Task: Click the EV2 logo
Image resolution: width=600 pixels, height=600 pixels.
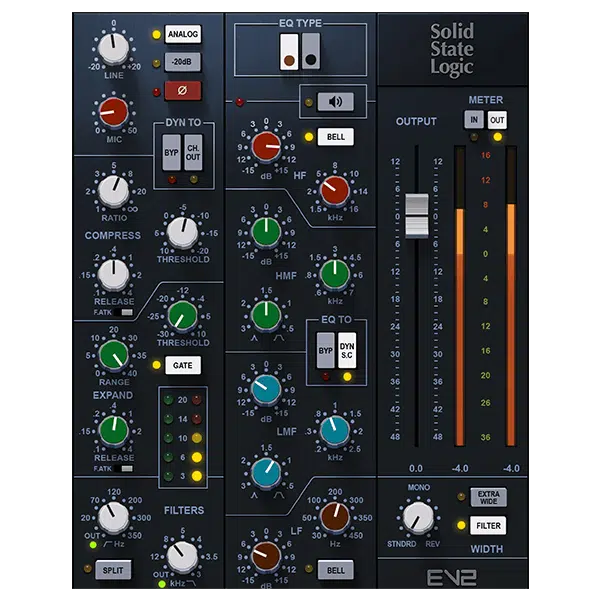Action: click(452, 578)
